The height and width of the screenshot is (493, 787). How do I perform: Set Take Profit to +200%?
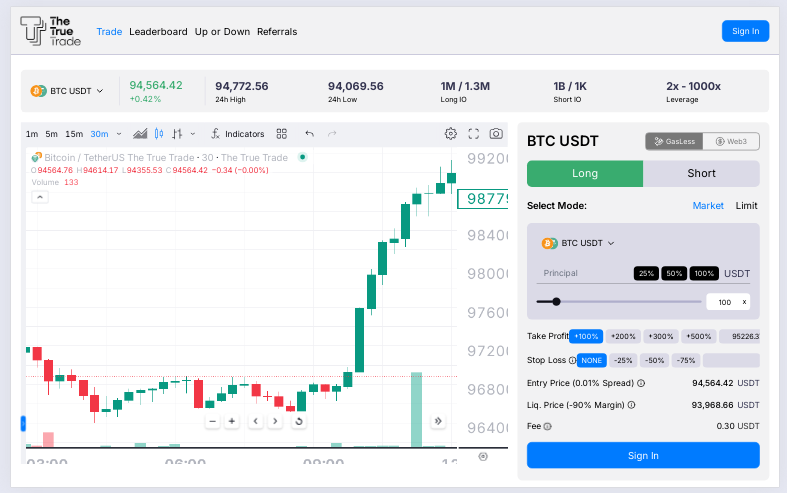coord(623,336)
